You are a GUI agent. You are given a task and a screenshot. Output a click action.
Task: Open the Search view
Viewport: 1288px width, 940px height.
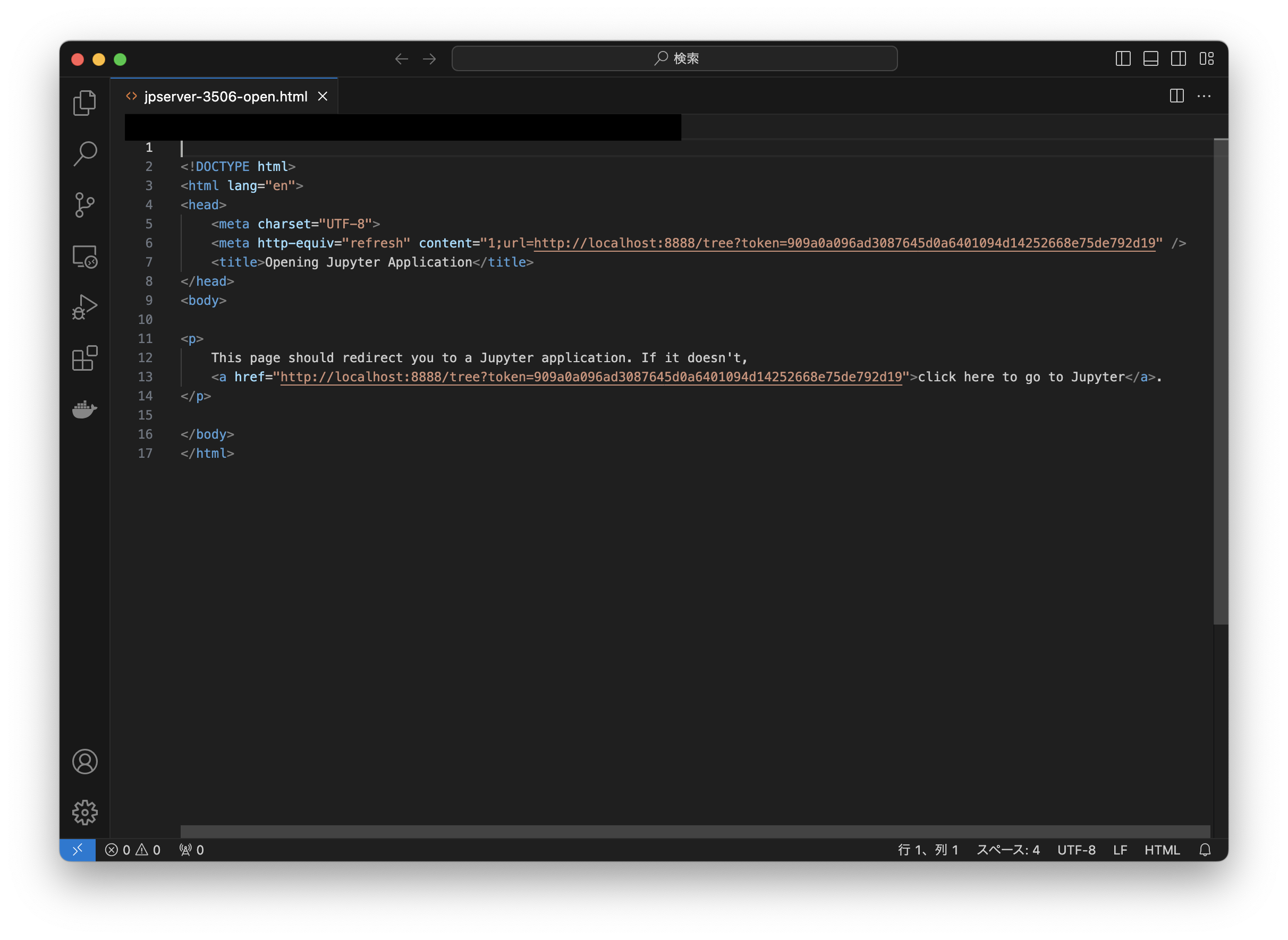click(x=84, y=152)
